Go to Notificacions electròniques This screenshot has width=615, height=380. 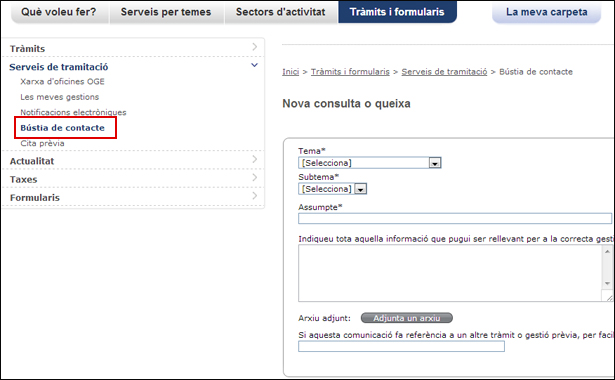point(73,112)
